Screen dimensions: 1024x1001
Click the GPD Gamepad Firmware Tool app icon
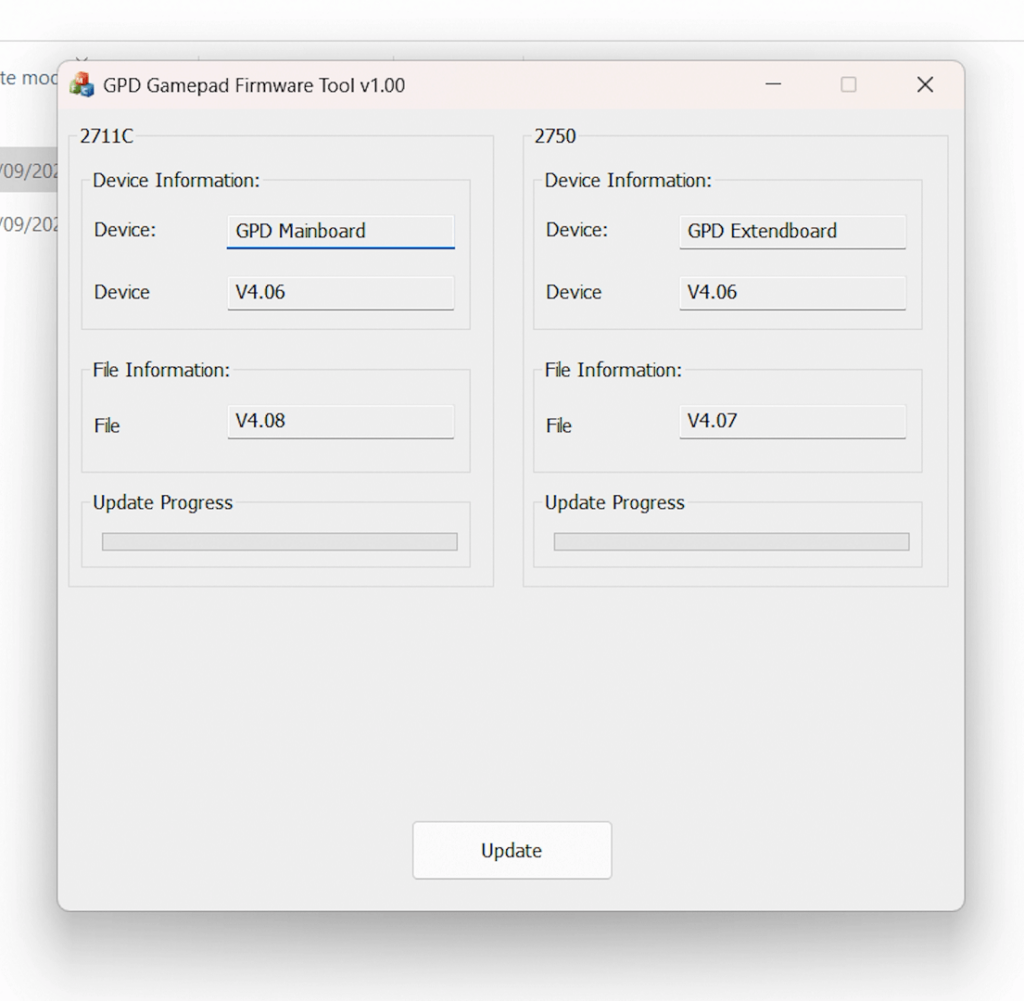click(x=82, y=85)
